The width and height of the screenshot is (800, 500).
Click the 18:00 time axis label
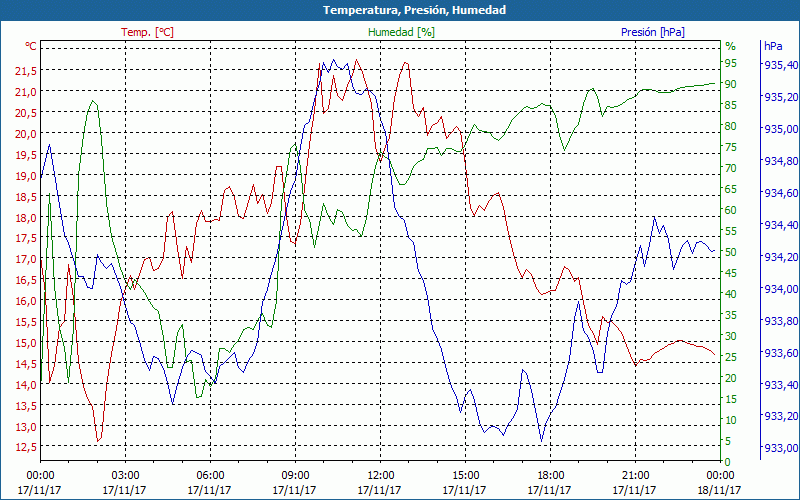pyautogui.click(x=549, y=476)
